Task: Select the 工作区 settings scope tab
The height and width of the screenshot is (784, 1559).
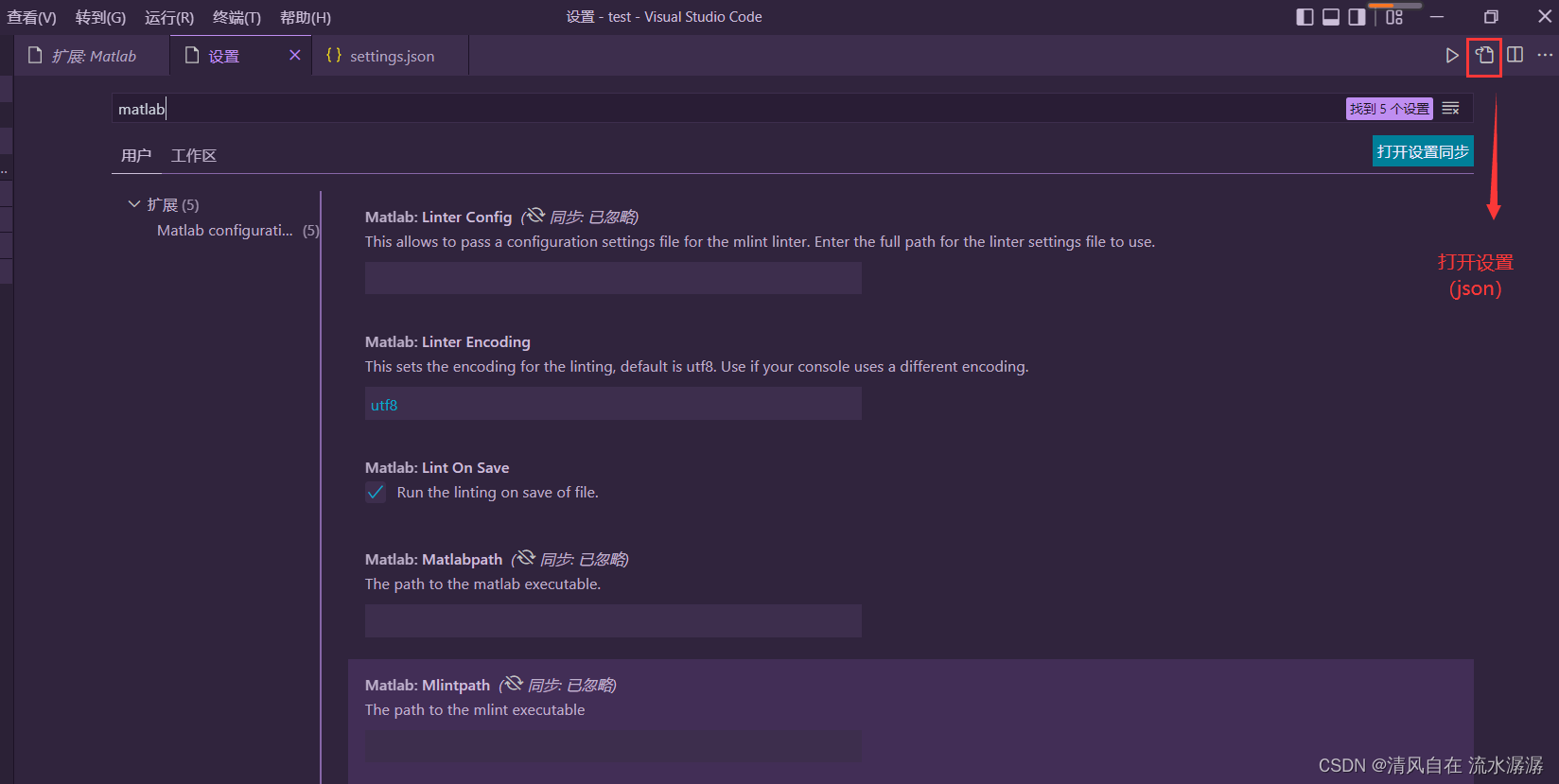Action: tap(194, 156)
